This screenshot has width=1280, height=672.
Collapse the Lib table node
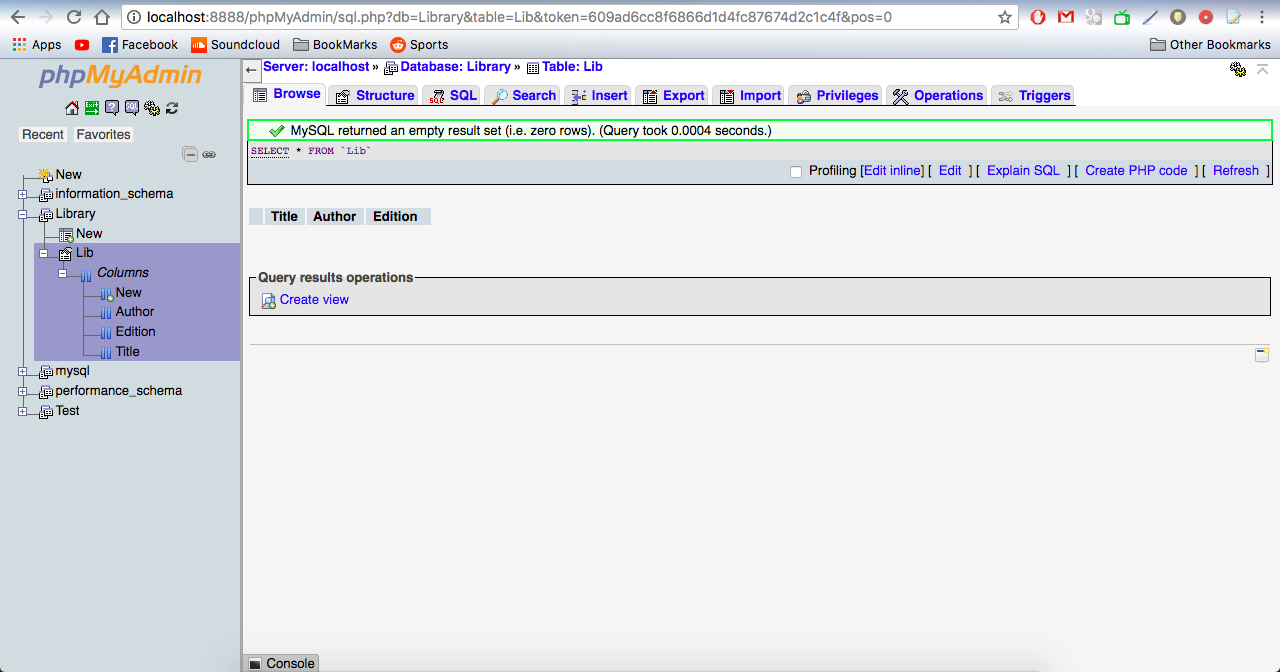pyautogui.click(x=43, y=253)
